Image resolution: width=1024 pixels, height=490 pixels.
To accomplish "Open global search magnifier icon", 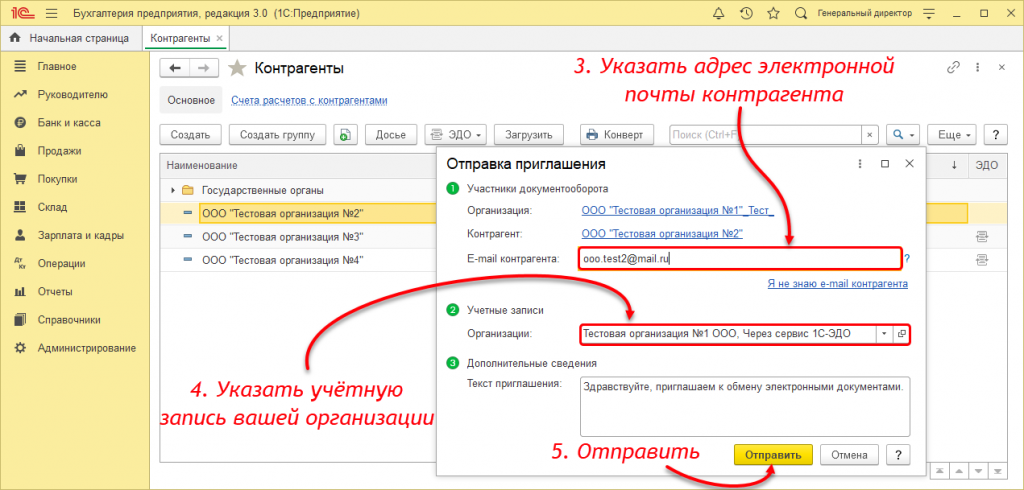I will click(x=801, y=13).
